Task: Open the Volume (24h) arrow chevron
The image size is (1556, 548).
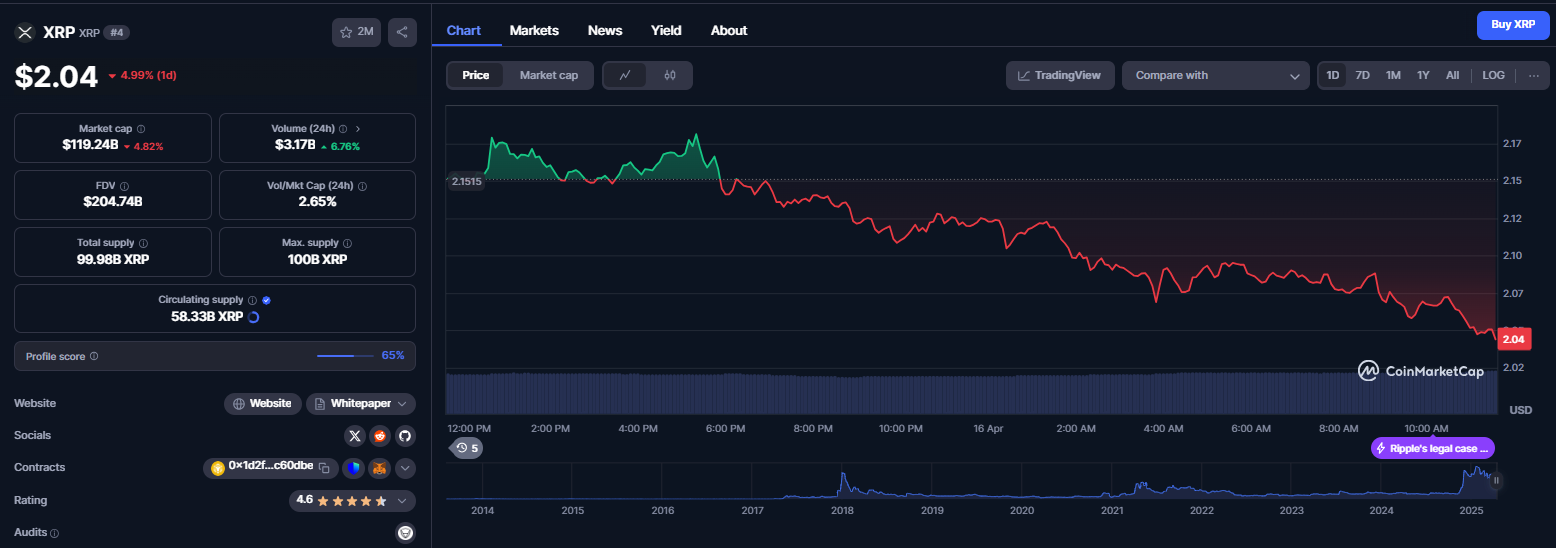Action: click(x=358, y=129)
